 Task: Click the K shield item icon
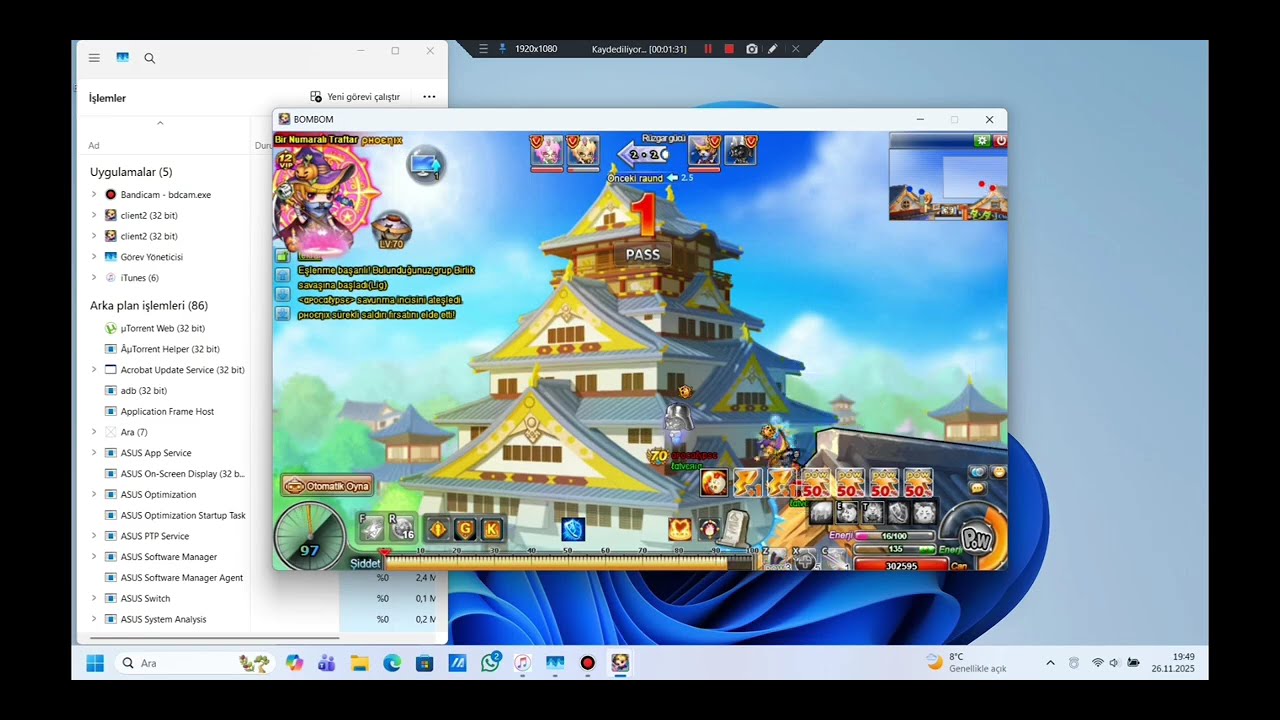[x=491, y=529]
